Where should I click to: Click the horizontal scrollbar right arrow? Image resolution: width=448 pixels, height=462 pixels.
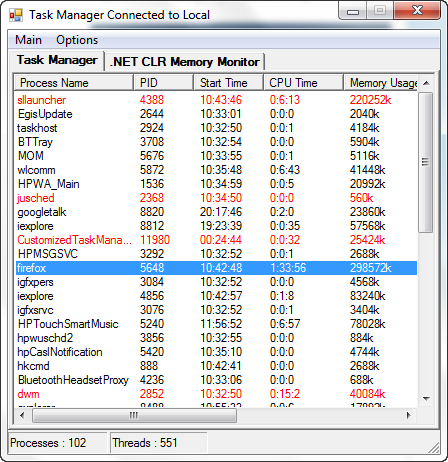click(409, 415)
